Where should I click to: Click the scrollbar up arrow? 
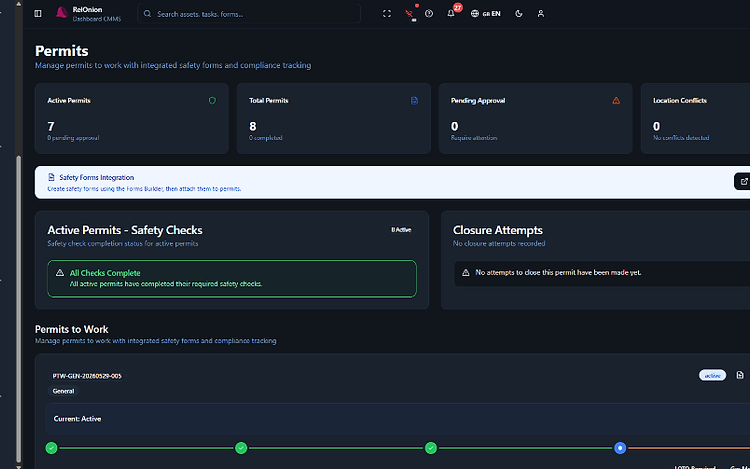pos(19,4)
